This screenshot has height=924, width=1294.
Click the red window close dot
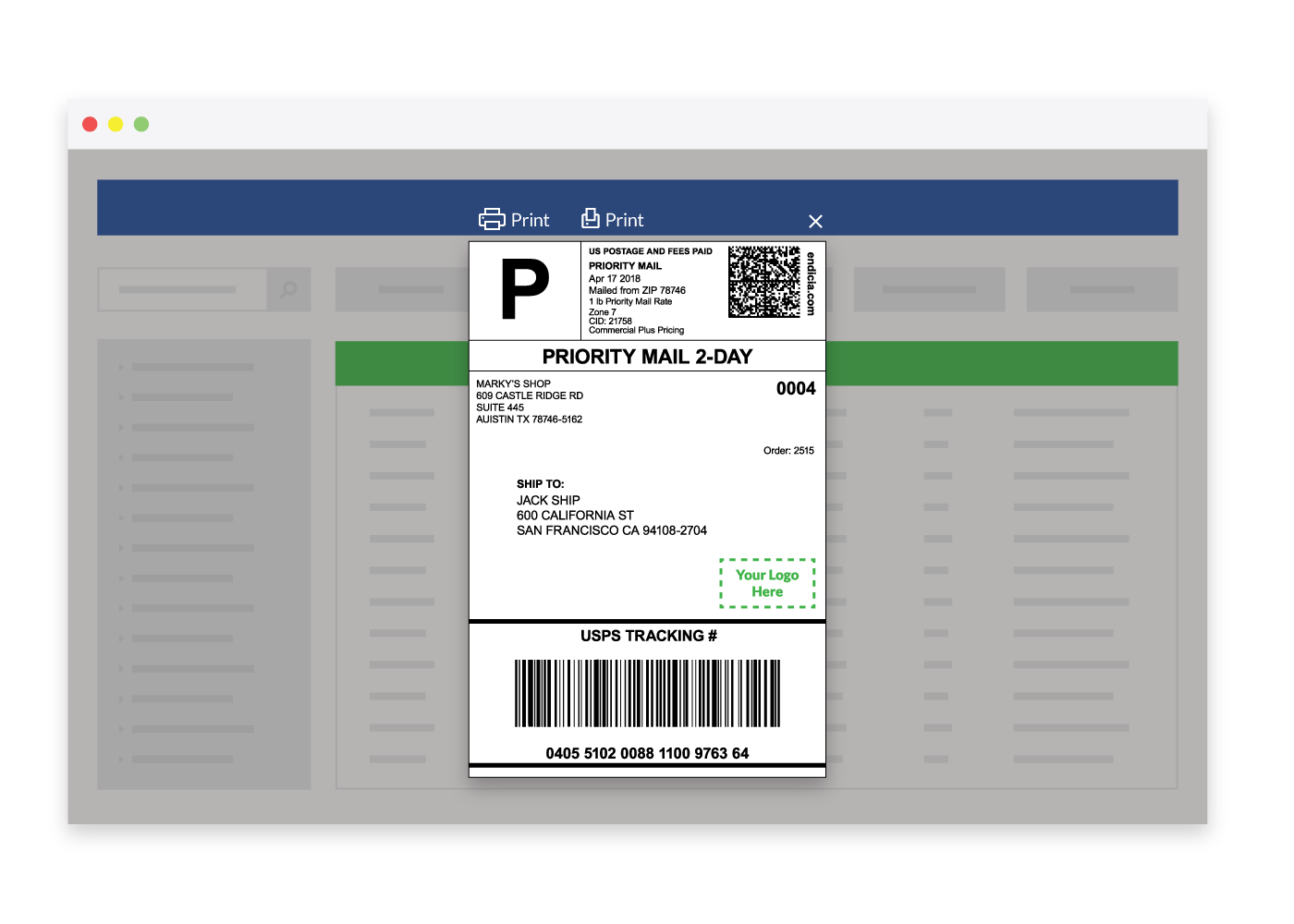(90, 124)
